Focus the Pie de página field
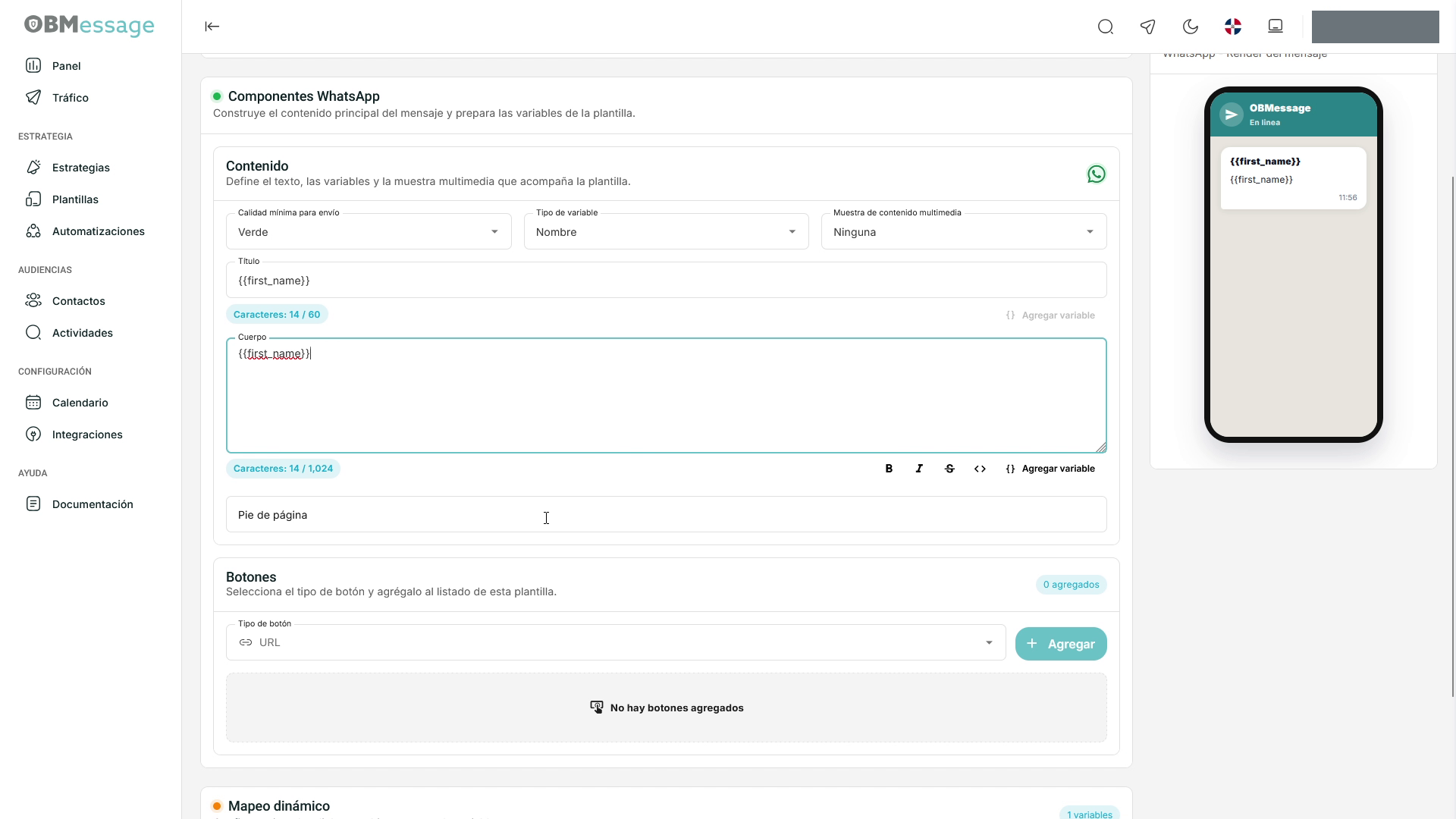Viewport: 1456px width, 819px height. point(667,515)
